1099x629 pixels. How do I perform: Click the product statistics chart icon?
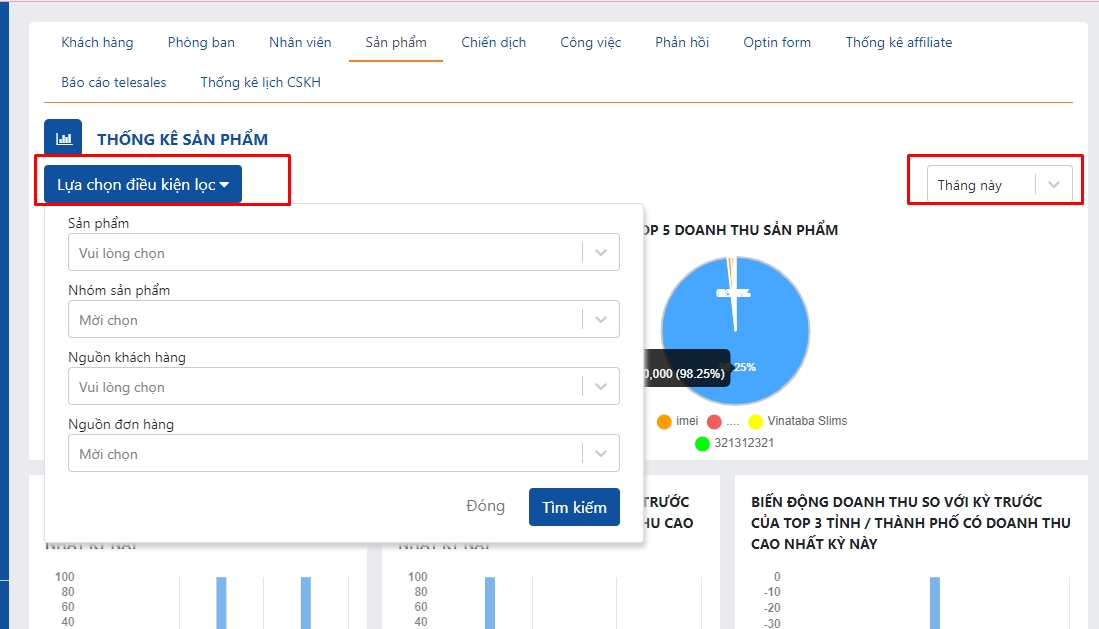tap(63, 138)
